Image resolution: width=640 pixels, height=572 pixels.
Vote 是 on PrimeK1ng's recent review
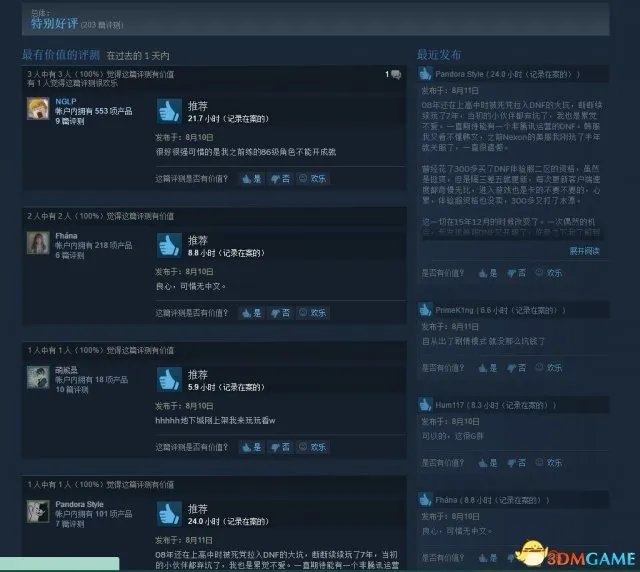coord(488,368)
